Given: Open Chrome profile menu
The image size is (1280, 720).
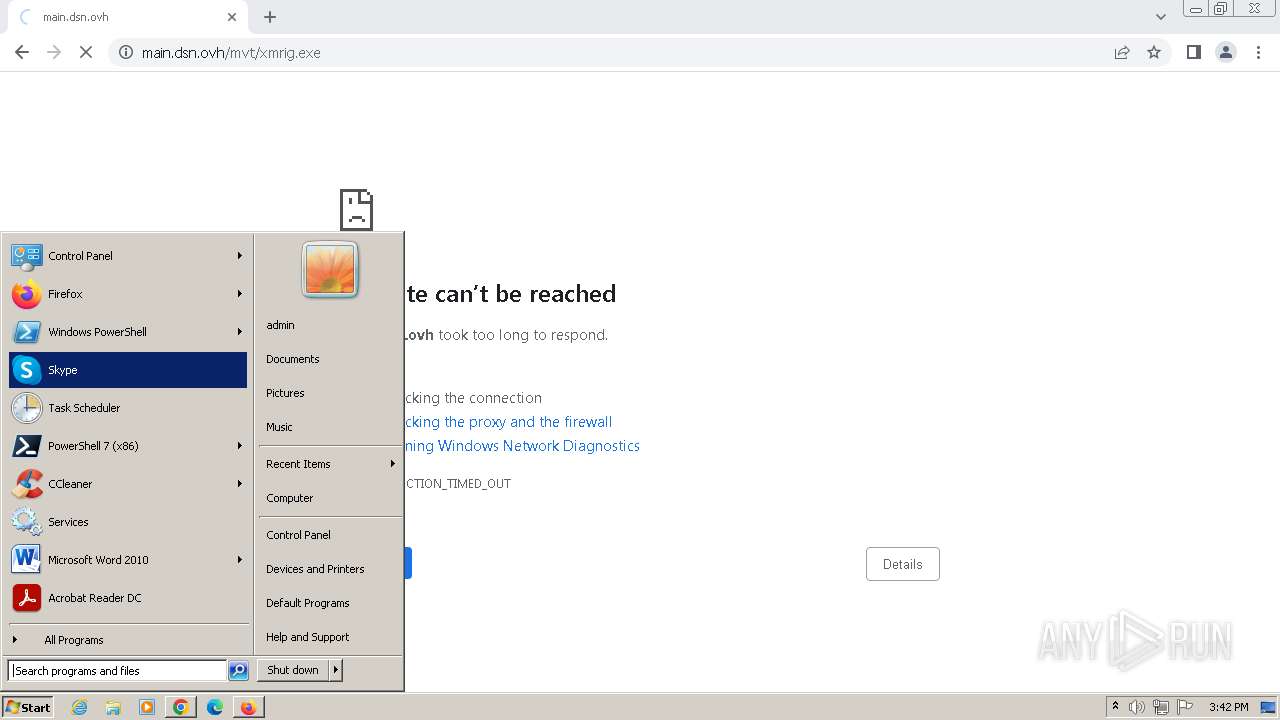Looking at the screenshot, I should [x=1226, y=52].
